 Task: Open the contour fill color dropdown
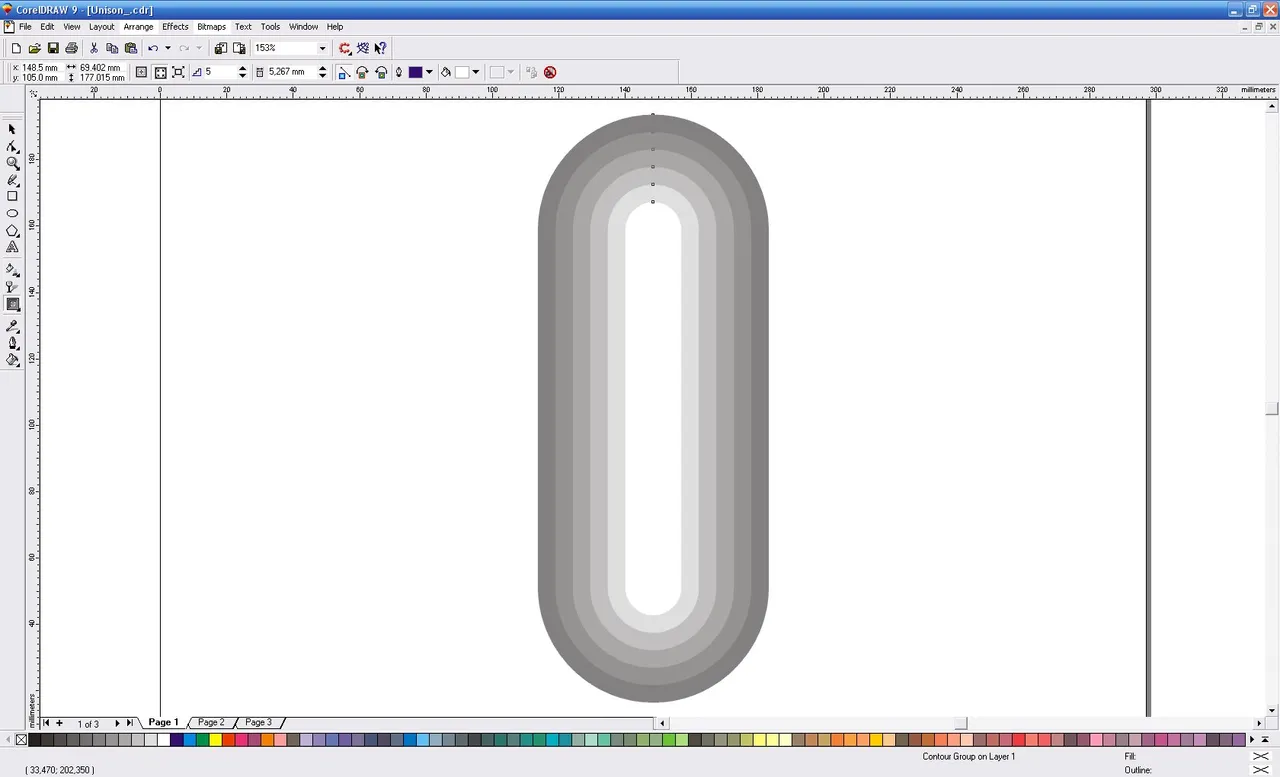click(x=475, y=72)
